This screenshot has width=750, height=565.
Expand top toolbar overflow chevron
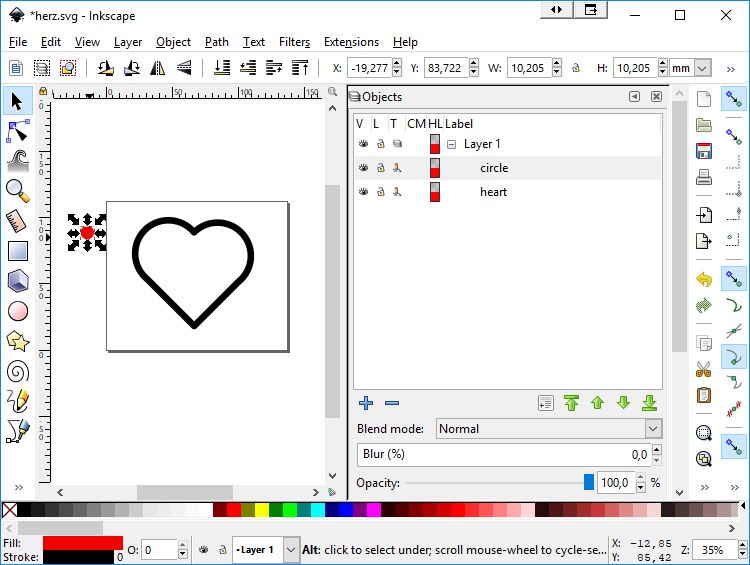point(730,69)
